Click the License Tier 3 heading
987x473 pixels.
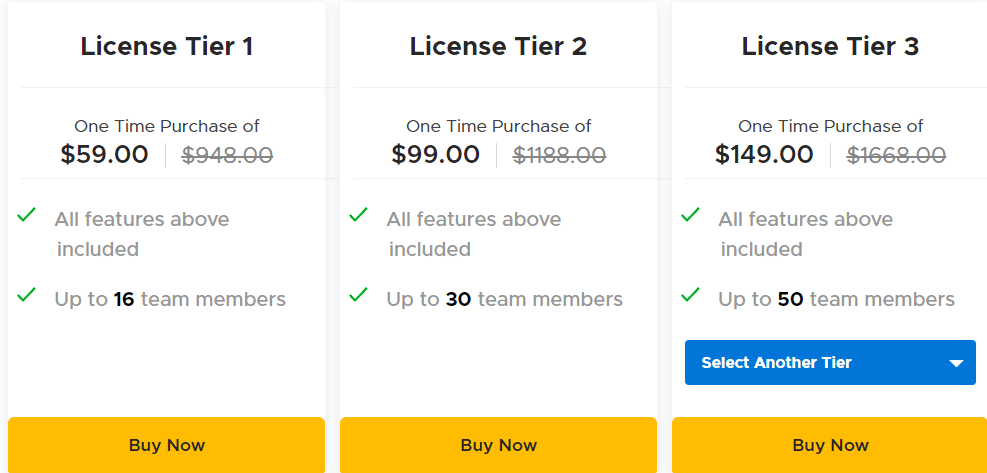pyautogui.click(x=830, y=46)
